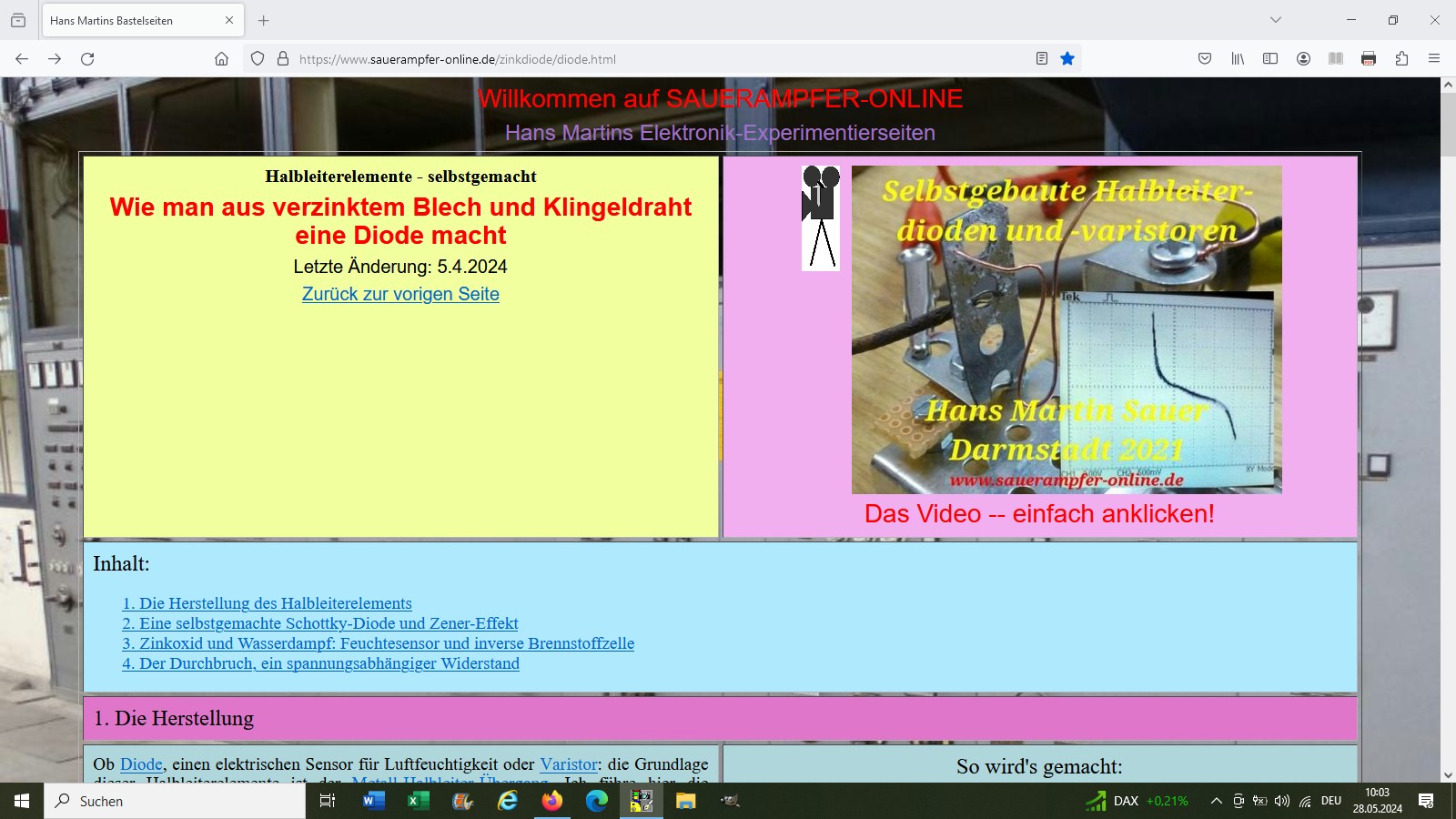Click the taskbar Suchen search box

175,801
